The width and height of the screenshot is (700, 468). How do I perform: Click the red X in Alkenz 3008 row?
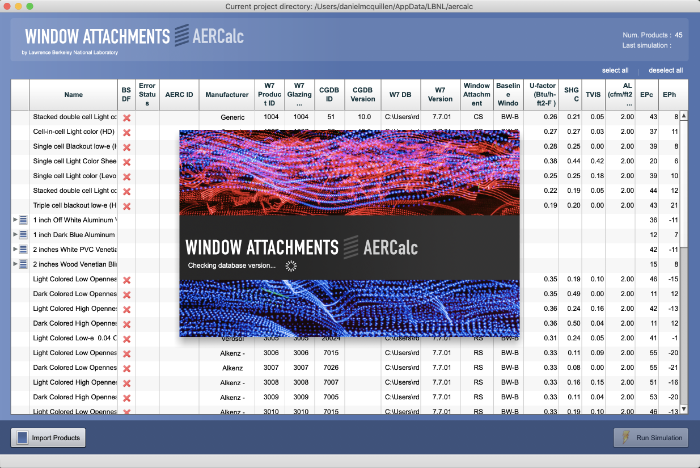pos(127,383)
